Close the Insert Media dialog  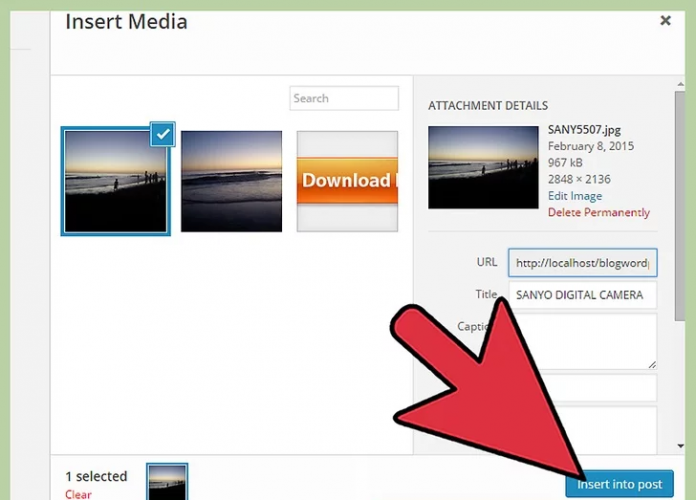(665, 20)
